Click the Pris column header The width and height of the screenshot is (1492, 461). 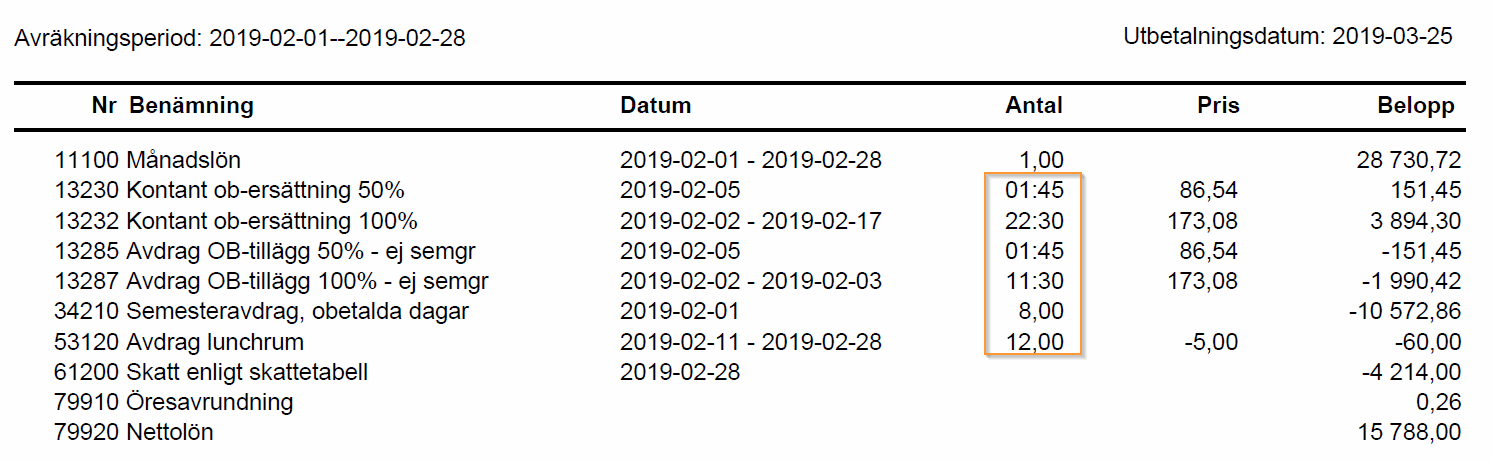(x=1217, y=105)
